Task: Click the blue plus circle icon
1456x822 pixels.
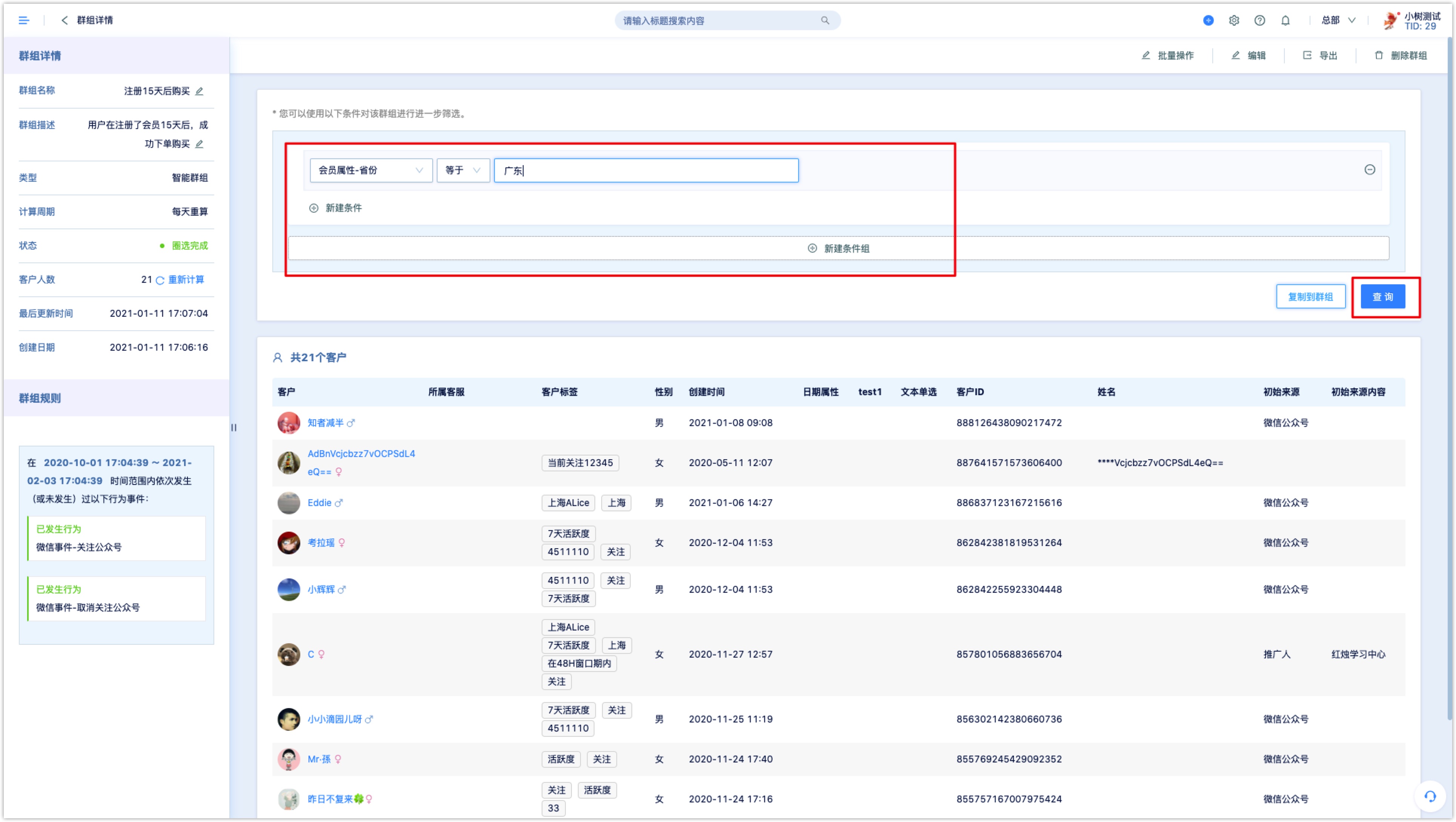Action: click(1208, 20)
